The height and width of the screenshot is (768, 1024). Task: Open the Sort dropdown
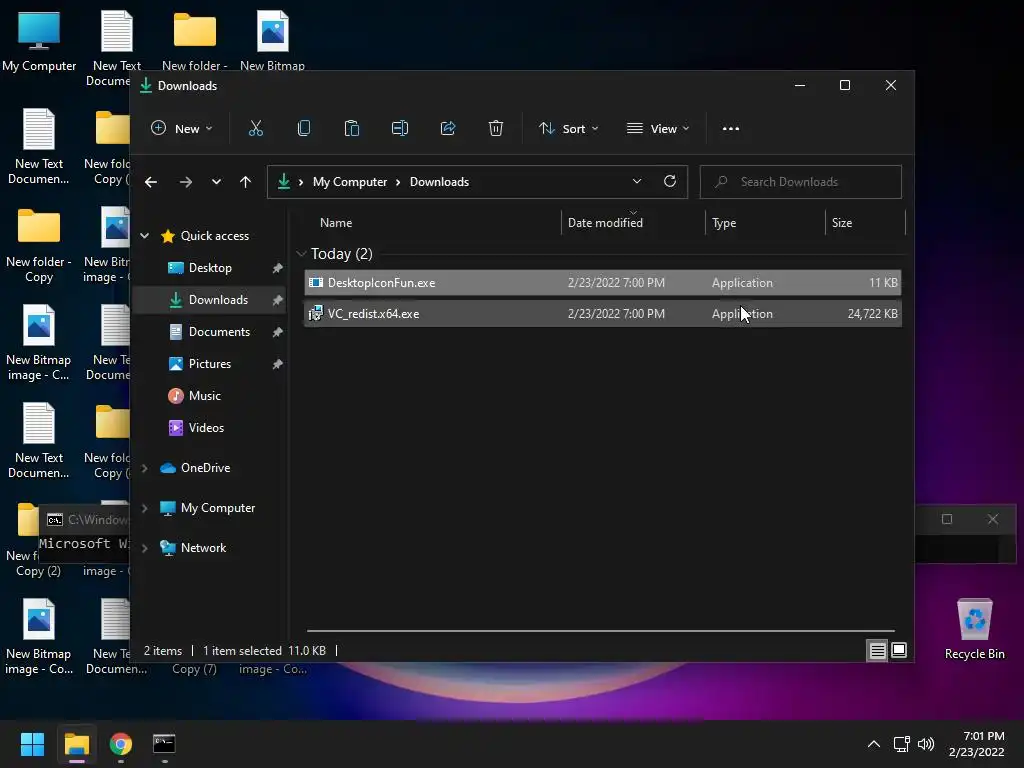click(x=568, y=129)
